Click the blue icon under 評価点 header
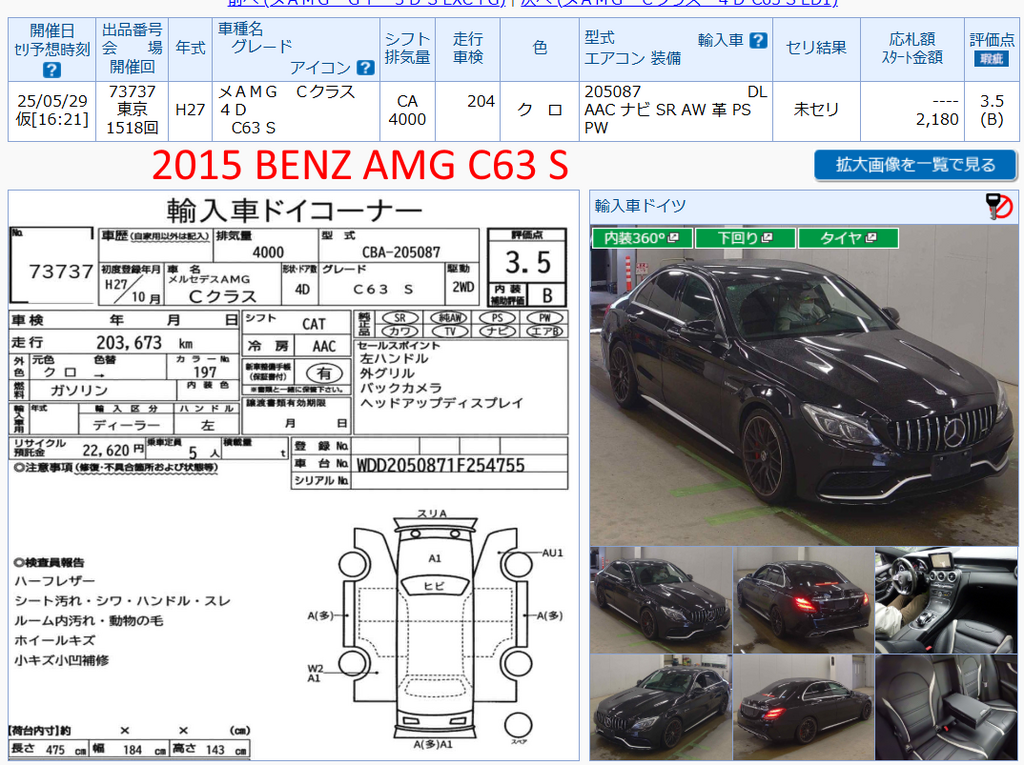 991,59
